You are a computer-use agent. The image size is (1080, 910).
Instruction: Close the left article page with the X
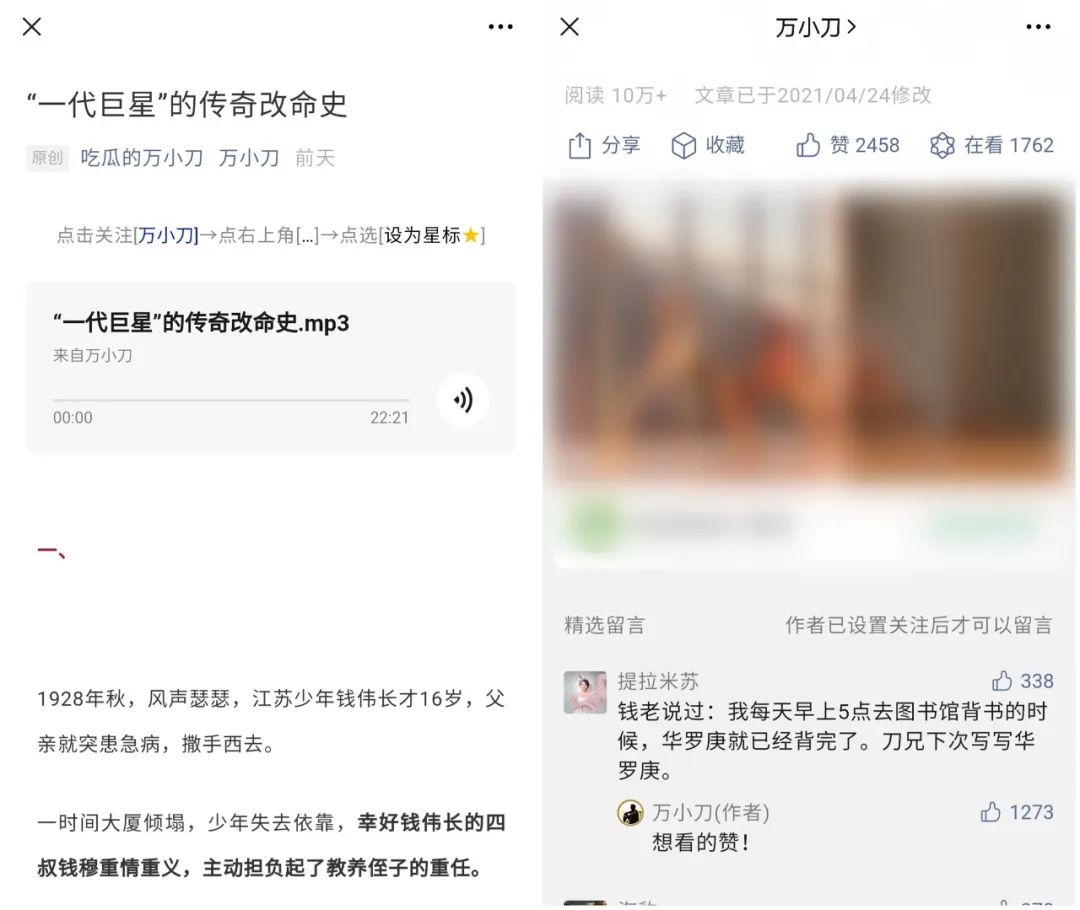tap(32, 27)
